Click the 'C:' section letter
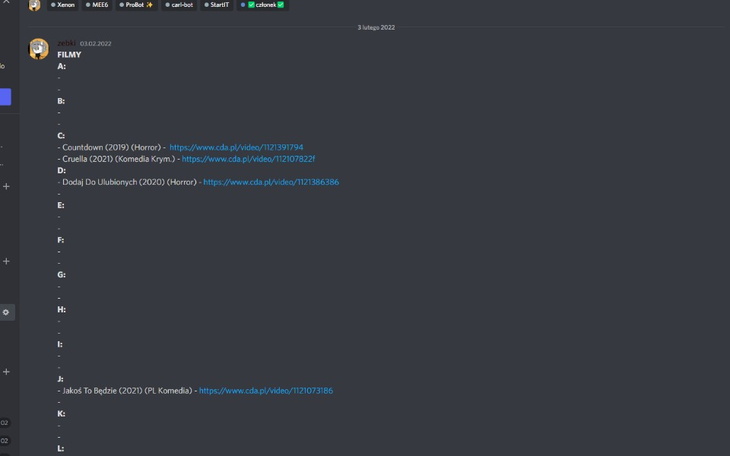 click(x=61, y=136)
